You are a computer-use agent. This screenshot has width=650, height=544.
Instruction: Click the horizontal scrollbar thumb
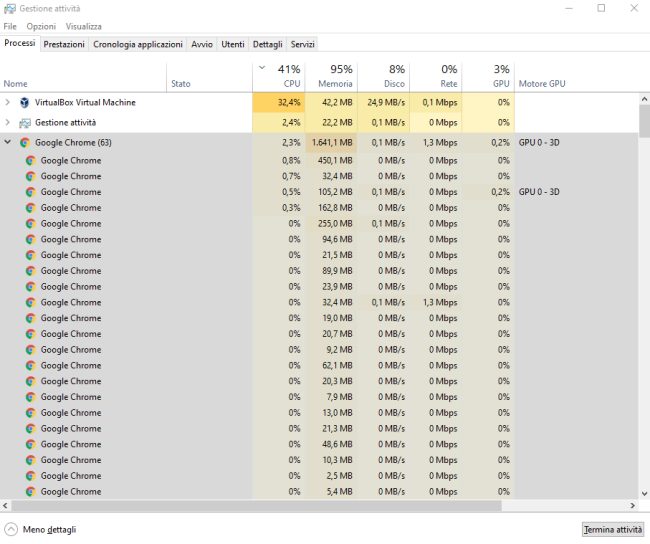[256, 505]
